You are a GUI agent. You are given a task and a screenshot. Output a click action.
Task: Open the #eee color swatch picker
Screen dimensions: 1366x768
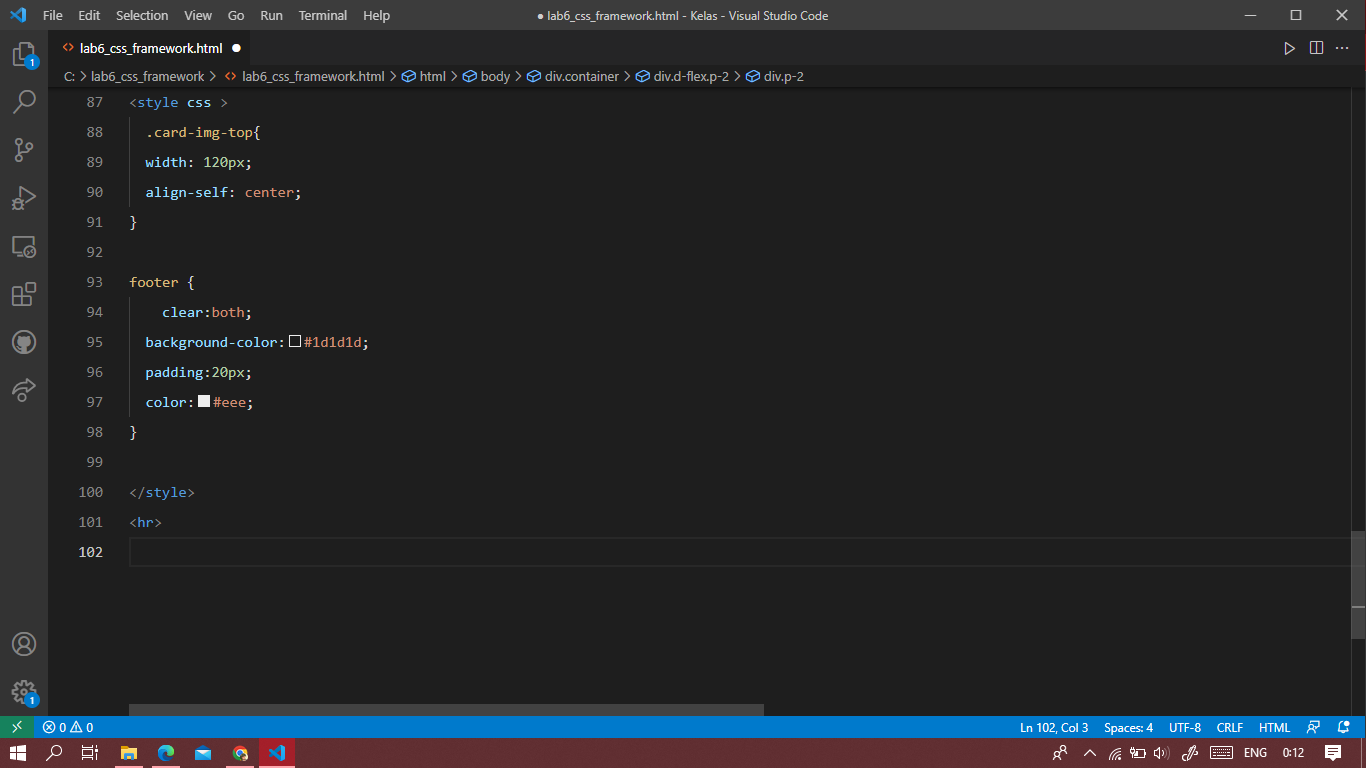click(204, 402)
